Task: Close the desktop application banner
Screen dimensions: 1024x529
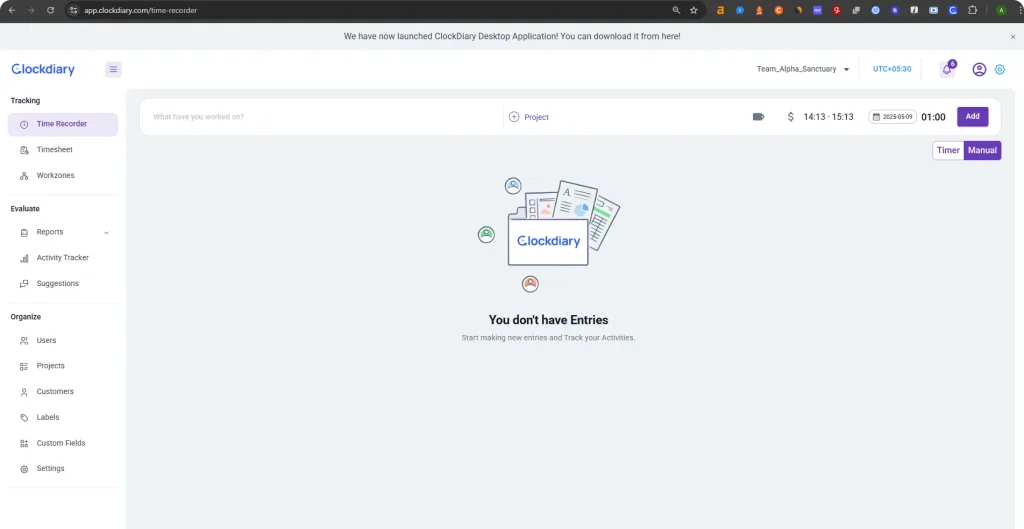Action: pos(1013,37)
